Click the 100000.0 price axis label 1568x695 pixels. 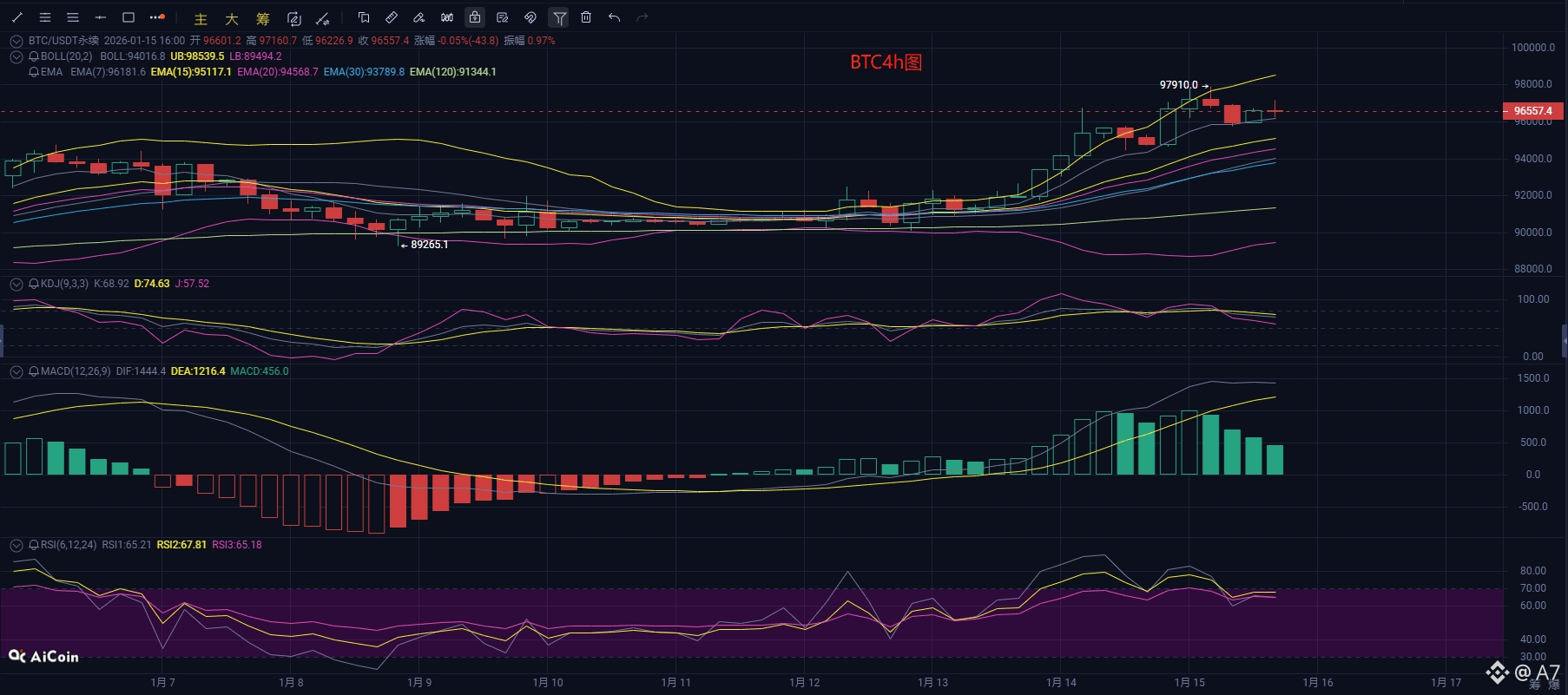pos(1533,48)
